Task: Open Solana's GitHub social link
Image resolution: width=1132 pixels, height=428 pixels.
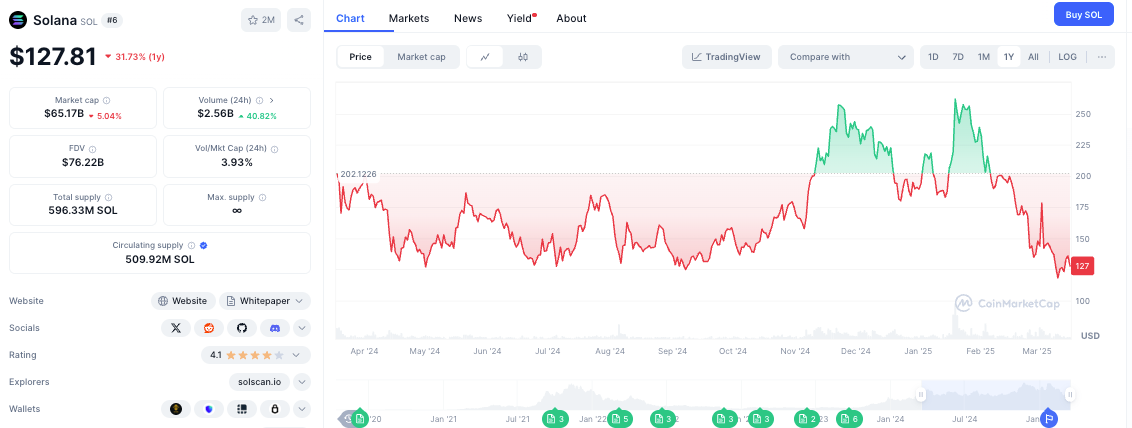Action: point(242,328)
